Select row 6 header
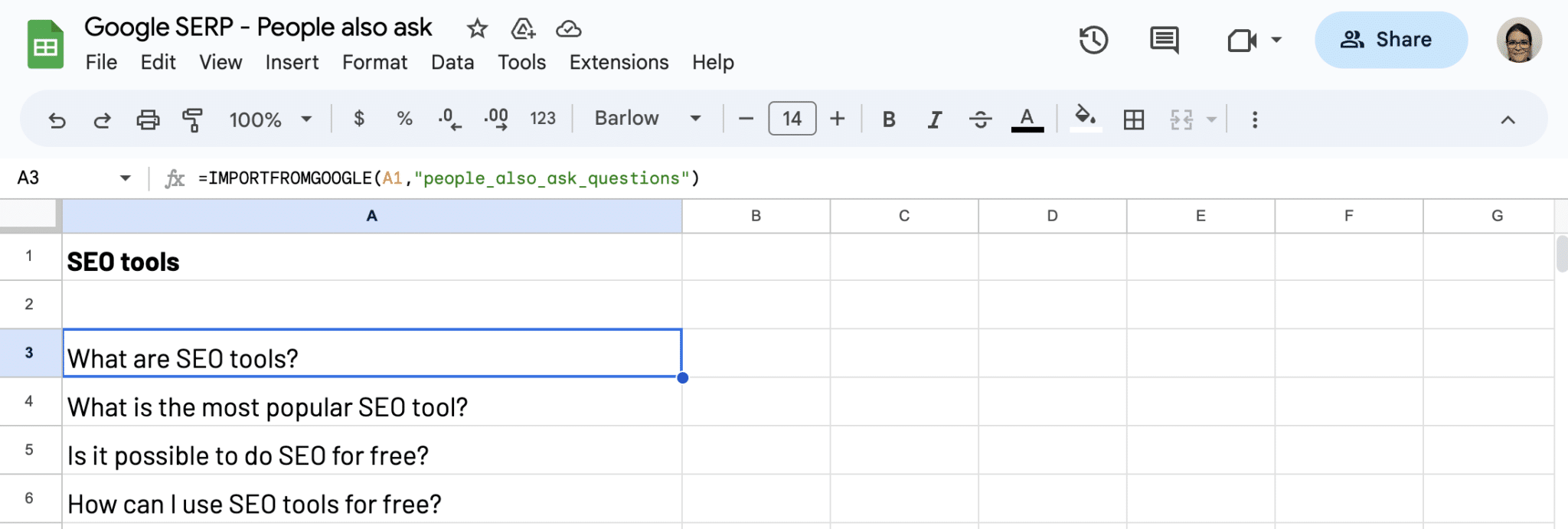This screenshot has width=1568, height=529. [x=30, y=498]
